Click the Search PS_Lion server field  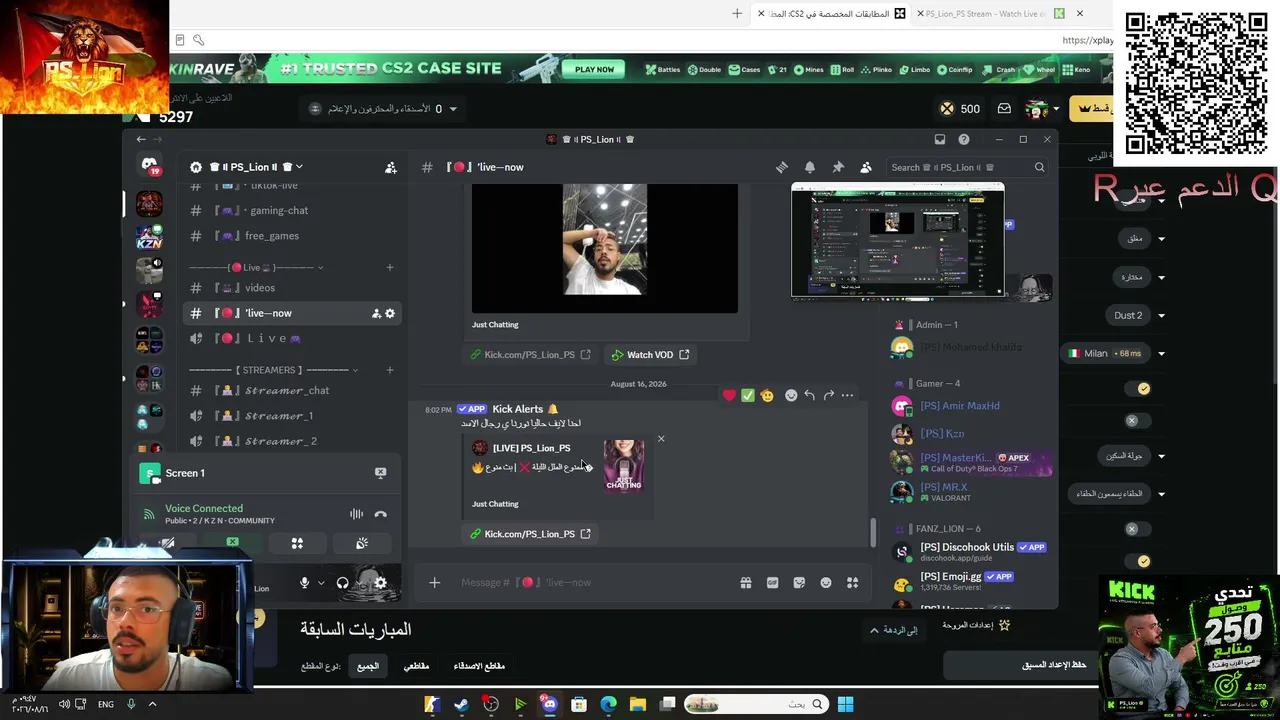tap(967, 167)
